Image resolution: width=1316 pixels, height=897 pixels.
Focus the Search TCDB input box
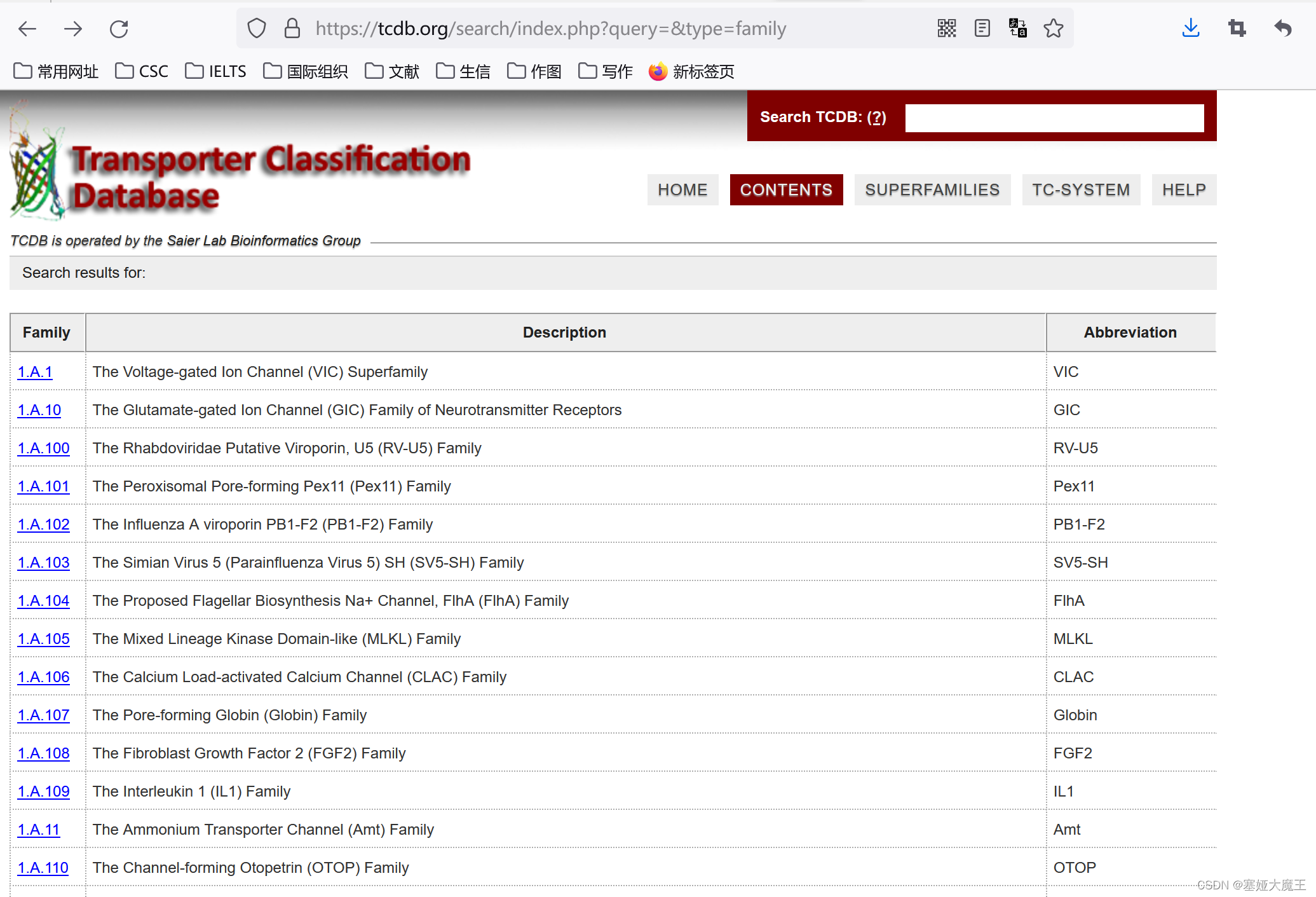[x=1054, y=118]
